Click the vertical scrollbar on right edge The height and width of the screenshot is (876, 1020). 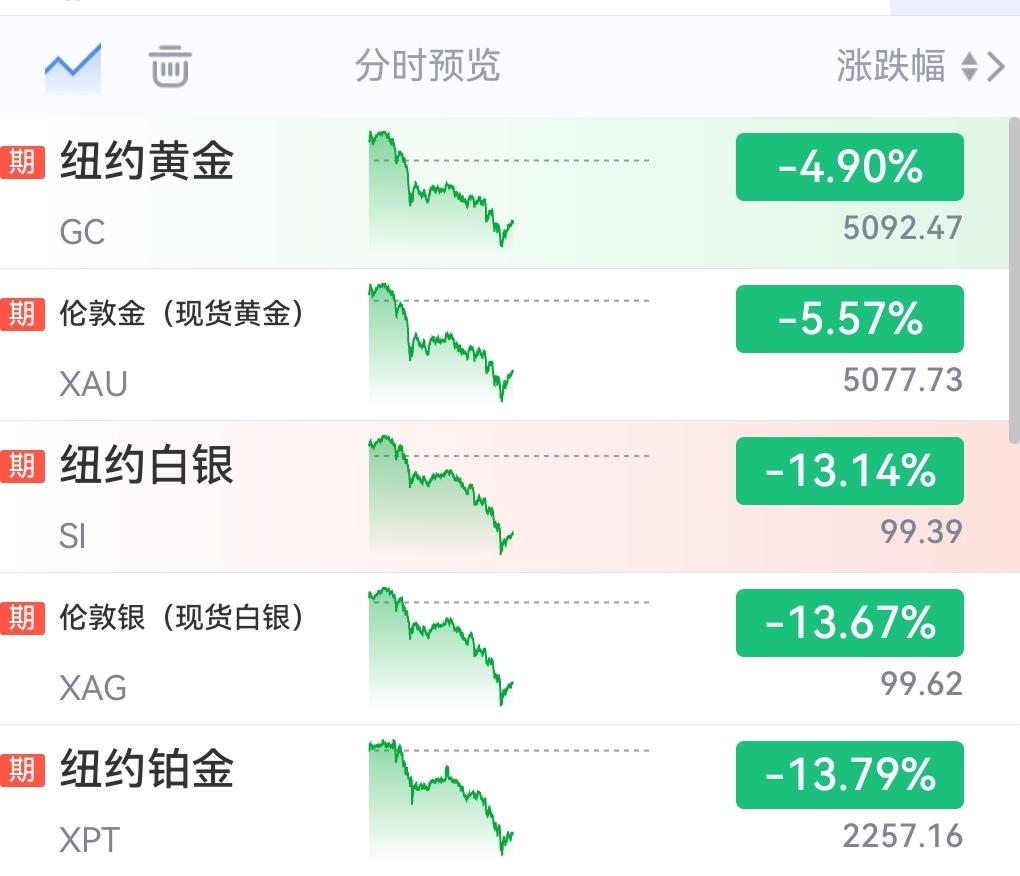click(1014, 280)
